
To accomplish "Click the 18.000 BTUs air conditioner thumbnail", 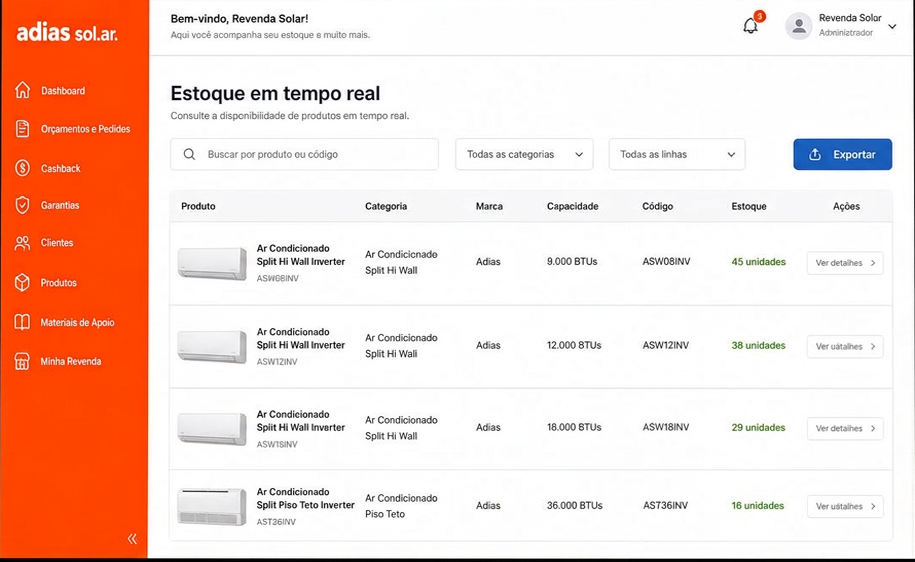I will tap(212, 428).
